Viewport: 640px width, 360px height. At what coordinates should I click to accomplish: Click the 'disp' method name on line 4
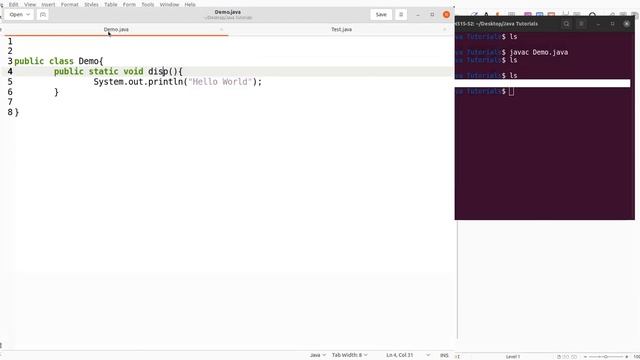(x=158, y=71)
